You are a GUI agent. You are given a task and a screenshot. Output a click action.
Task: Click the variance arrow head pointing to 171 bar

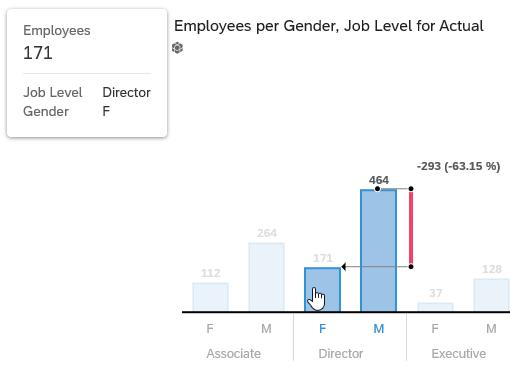coord(343,267)
